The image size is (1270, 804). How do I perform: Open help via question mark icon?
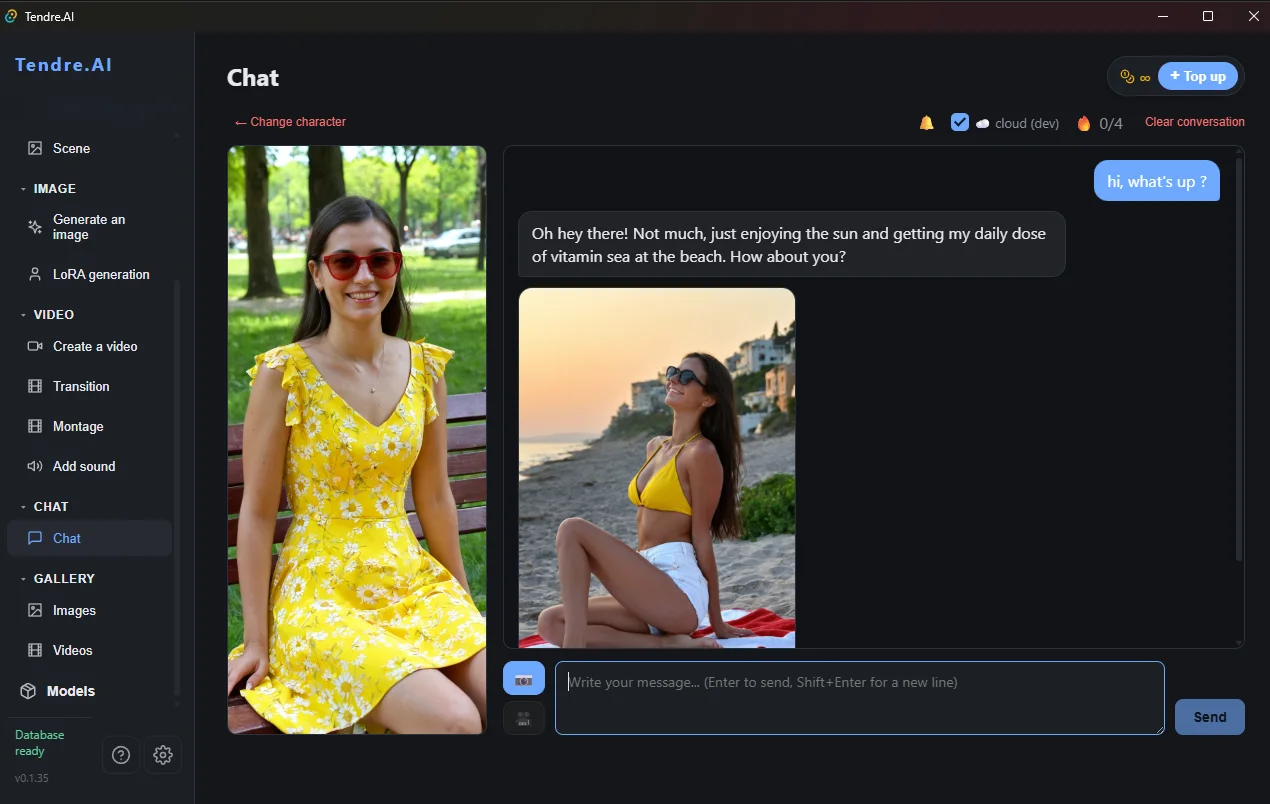pyautogui.click(x=121, y=755)
